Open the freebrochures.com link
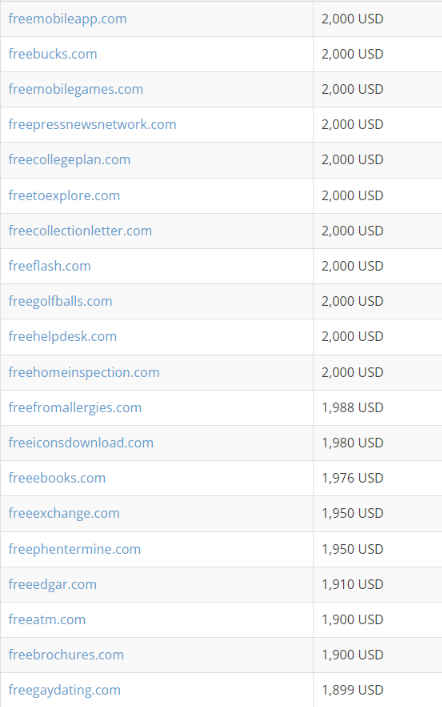This screenshot has height=707, width=442. coord(66,655)
